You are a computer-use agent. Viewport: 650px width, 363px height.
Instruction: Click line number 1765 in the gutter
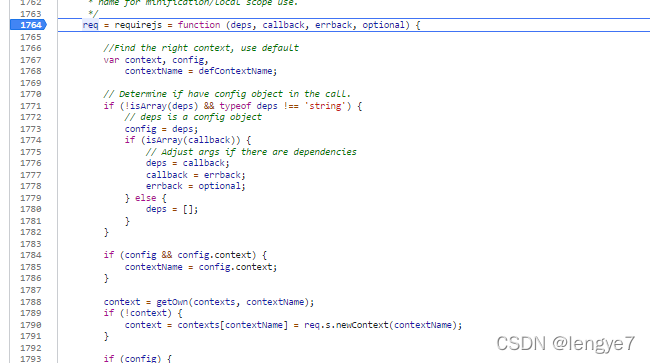(x=31, y=37)
